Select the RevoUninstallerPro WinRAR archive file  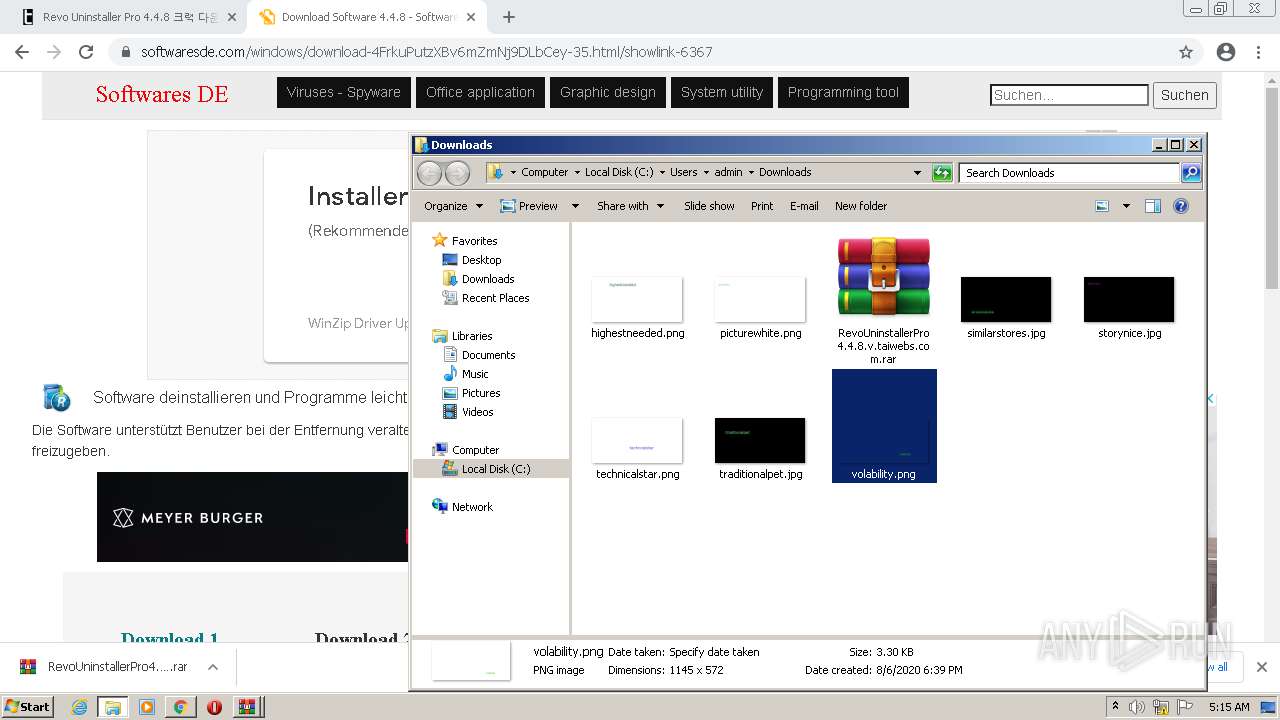884,300
